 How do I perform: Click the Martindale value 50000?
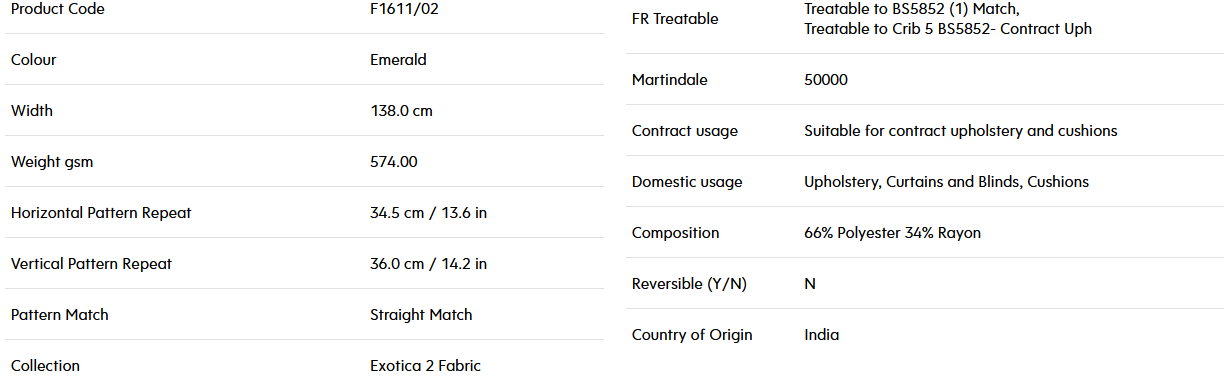826,80
